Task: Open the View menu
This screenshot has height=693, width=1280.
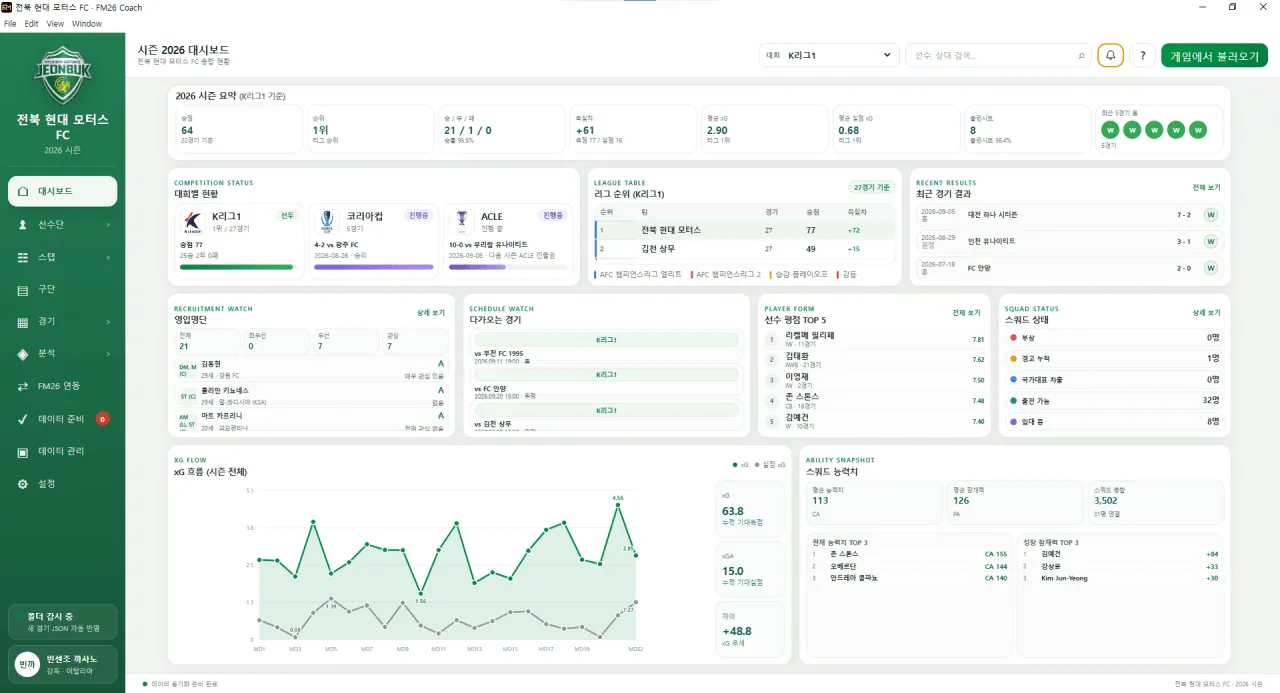Action: coord(55,23)
